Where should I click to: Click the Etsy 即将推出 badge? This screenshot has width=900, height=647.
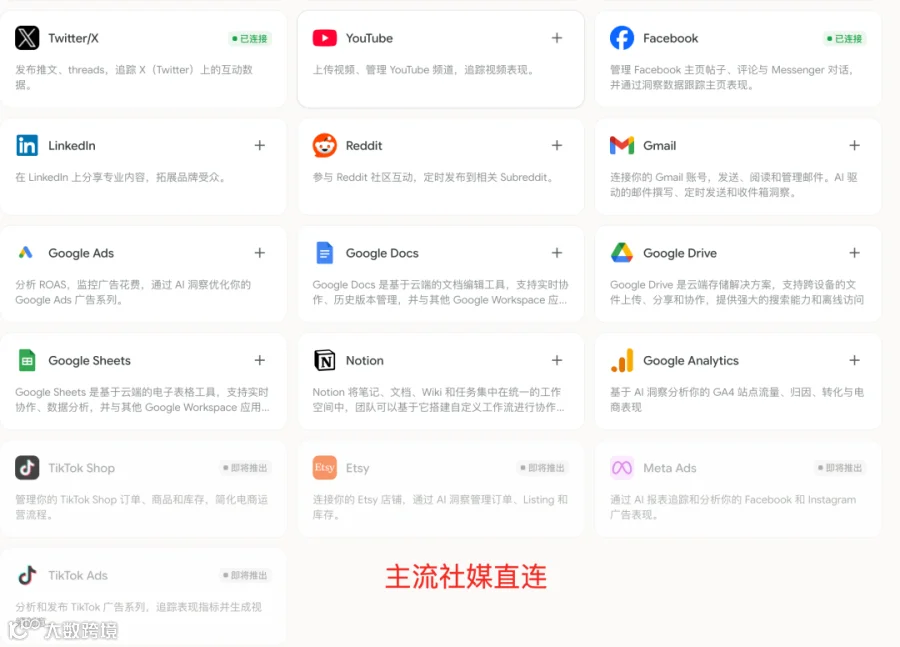tap(542, 468)
